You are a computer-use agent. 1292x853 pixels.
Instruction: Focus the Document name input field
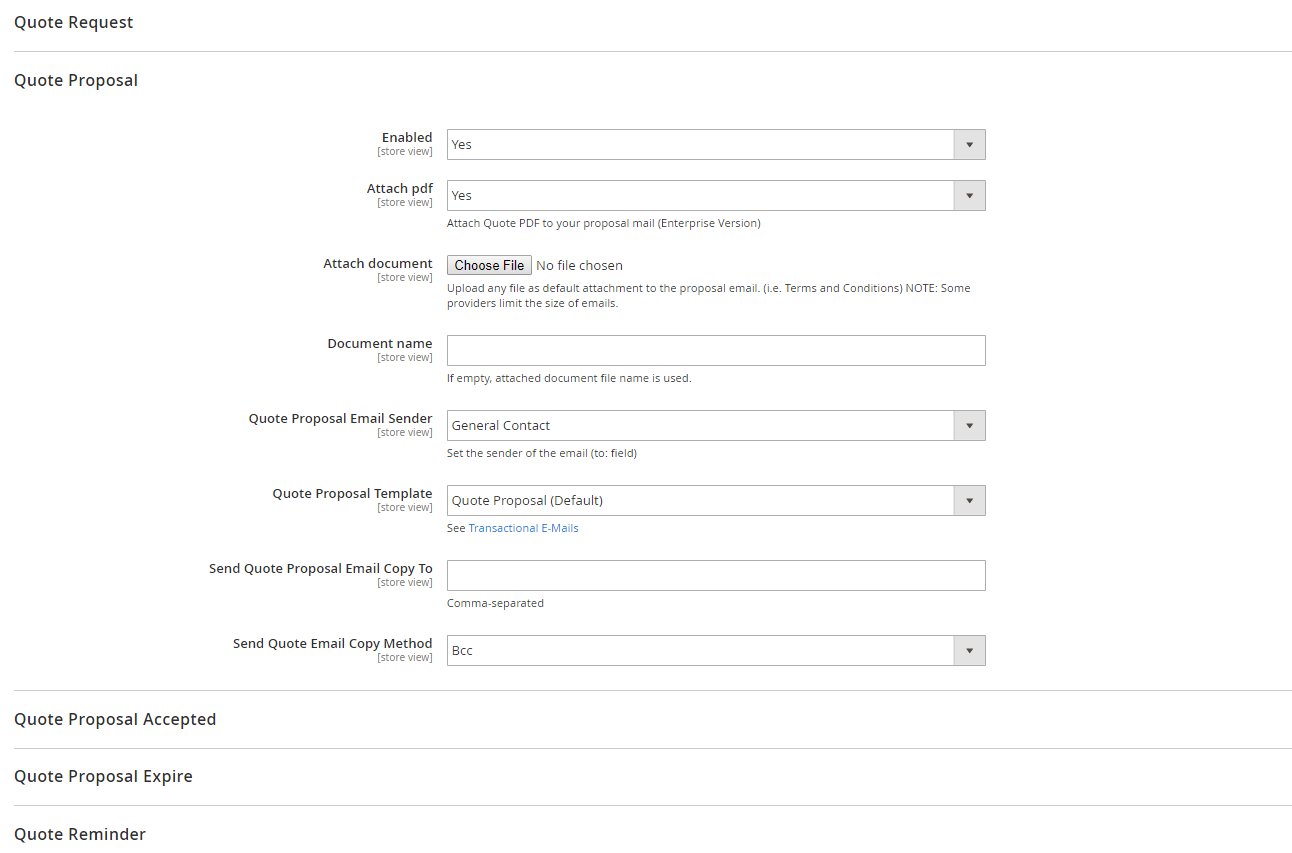tap(716, 350)
